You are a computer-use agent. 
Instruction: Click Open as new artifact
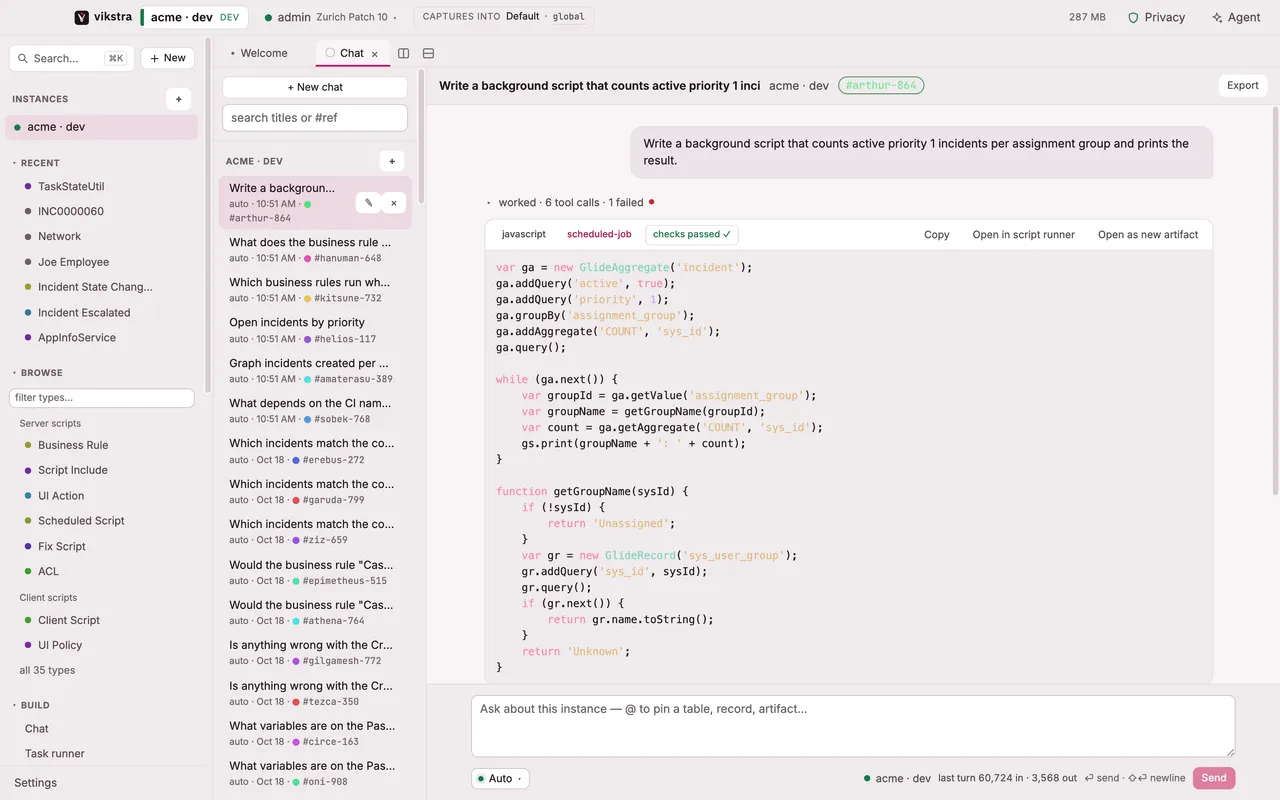[x=1148, y=234]
